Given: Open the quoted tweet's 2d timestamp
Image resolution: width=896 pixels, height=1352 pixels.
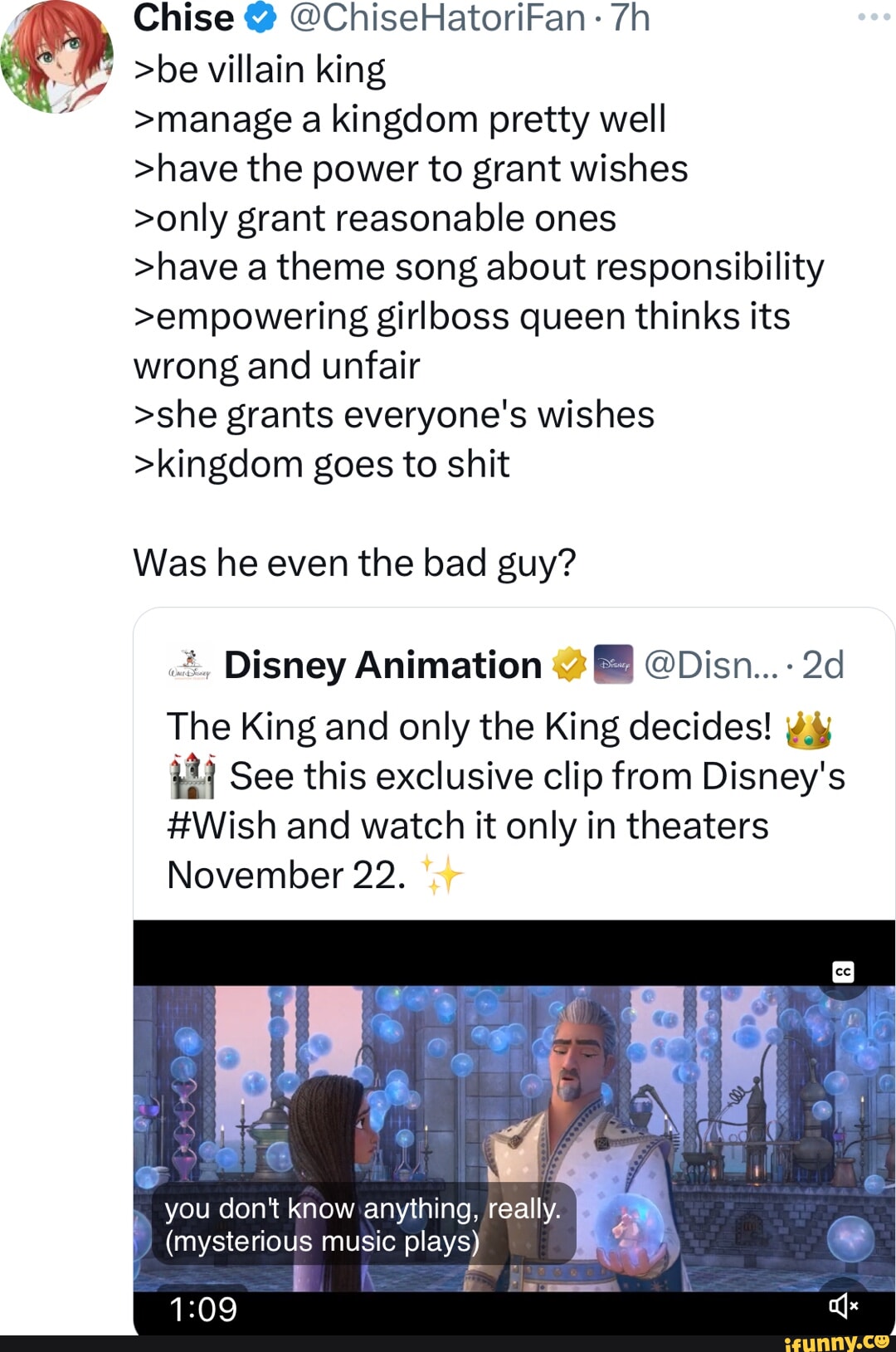Looking at the screenshot, I should (823, 665).
